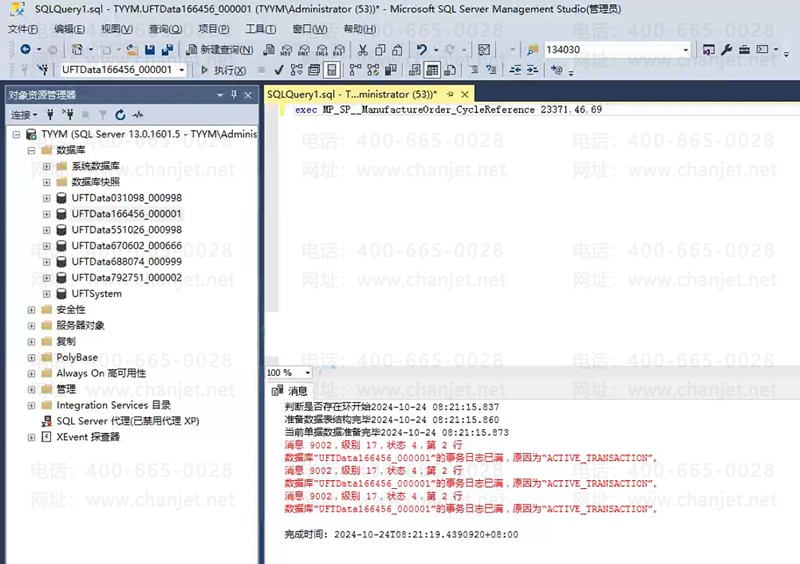The width and height of the screenshot is (800, 564).
Task: Open a new DAX query
Action: (x=339, y=50)
